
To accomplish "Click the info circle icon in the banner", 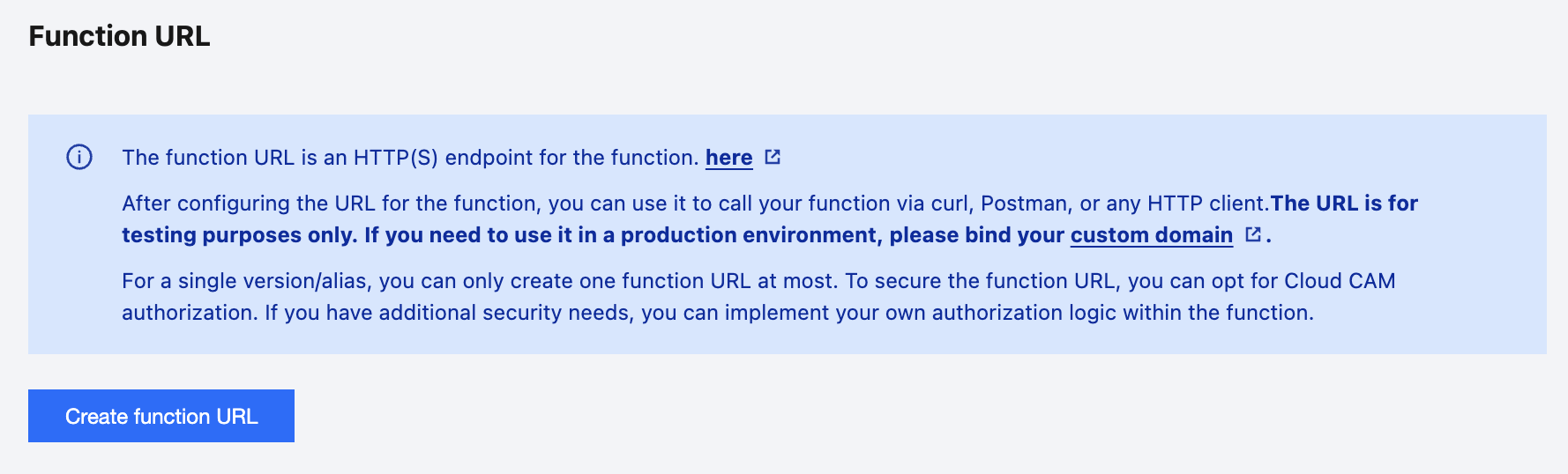I will (79, 158).
